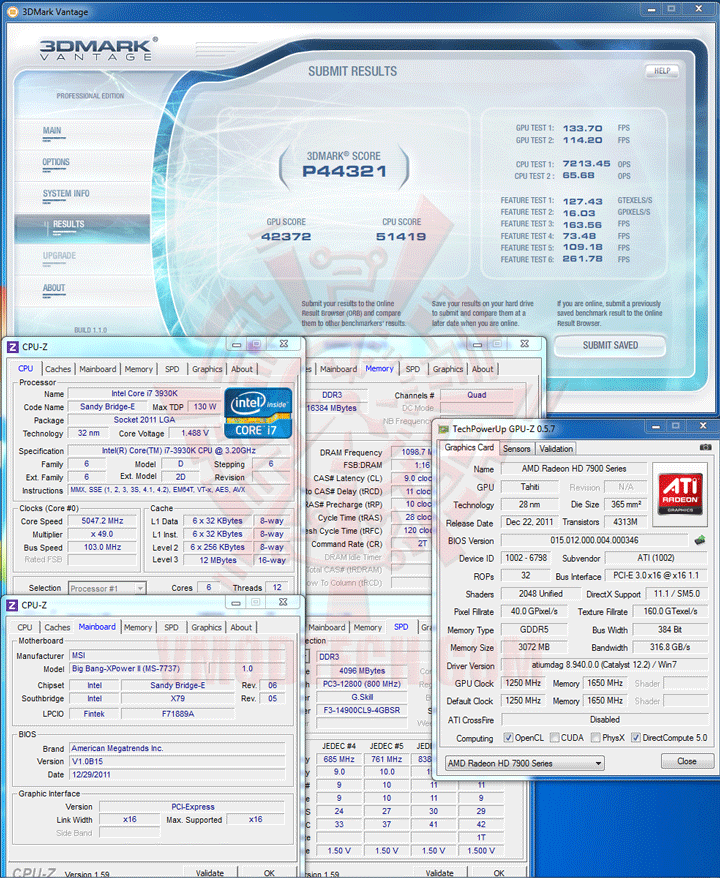Click the ATI CrossFire Disabled field

point(604,720)
